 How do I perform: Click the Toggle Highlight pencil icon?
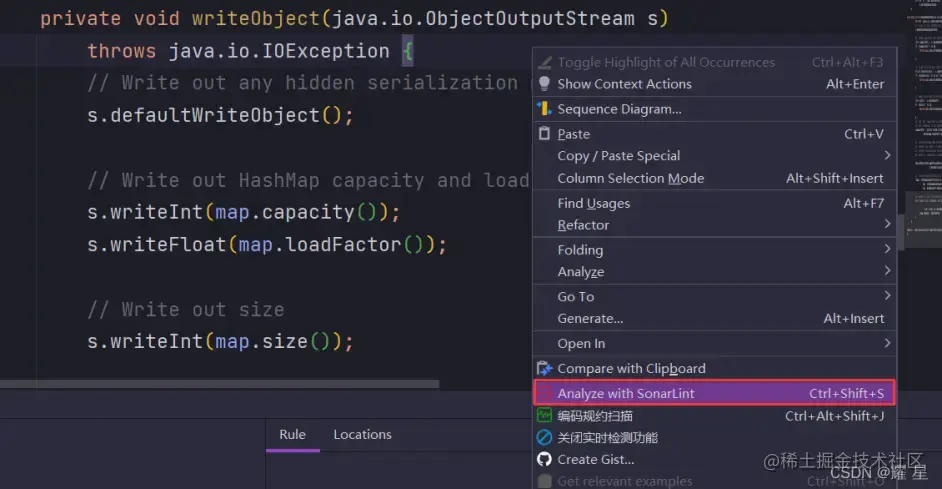(x=544, y=62)
